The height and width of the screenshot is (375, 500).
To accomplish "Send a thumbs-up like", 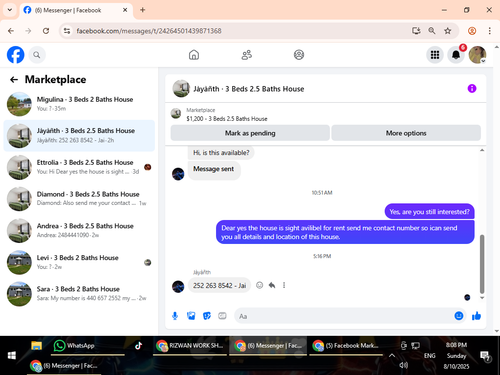I will (476, 316).
